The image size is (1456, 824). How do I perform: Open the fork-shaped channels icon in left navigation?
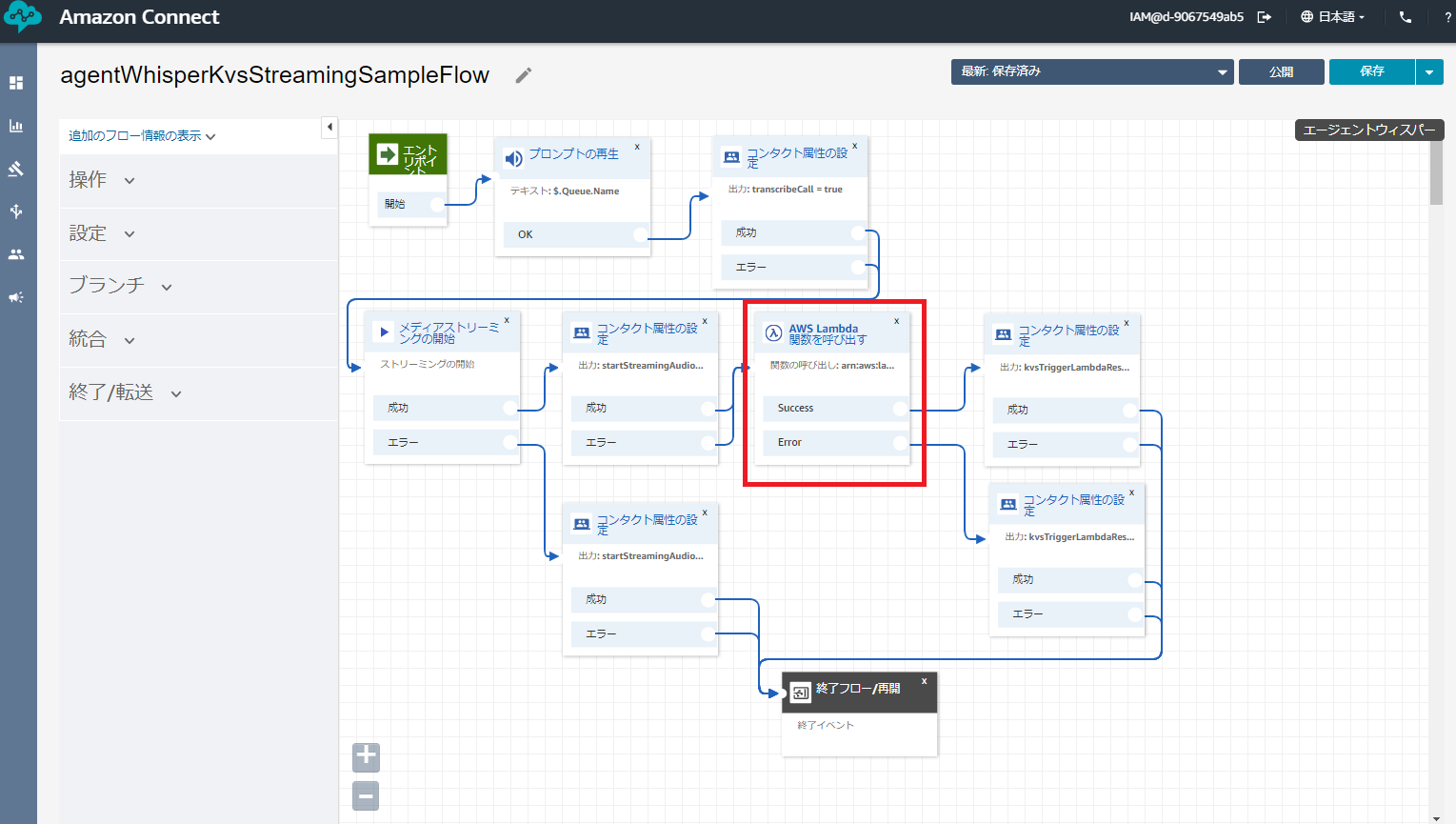coord(16,211)
